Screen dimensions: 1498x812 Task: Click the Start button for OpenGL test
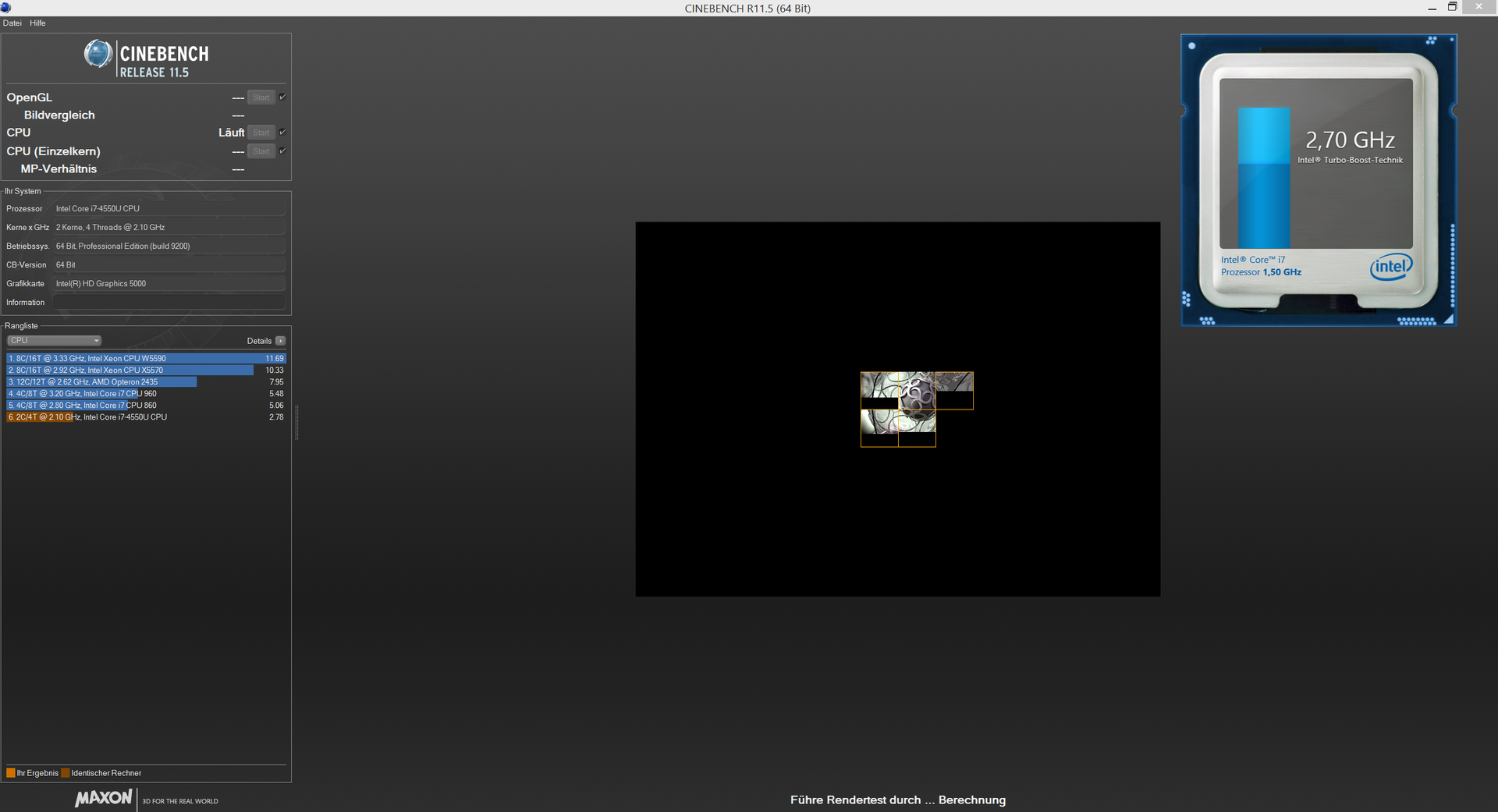click(261, 98)
